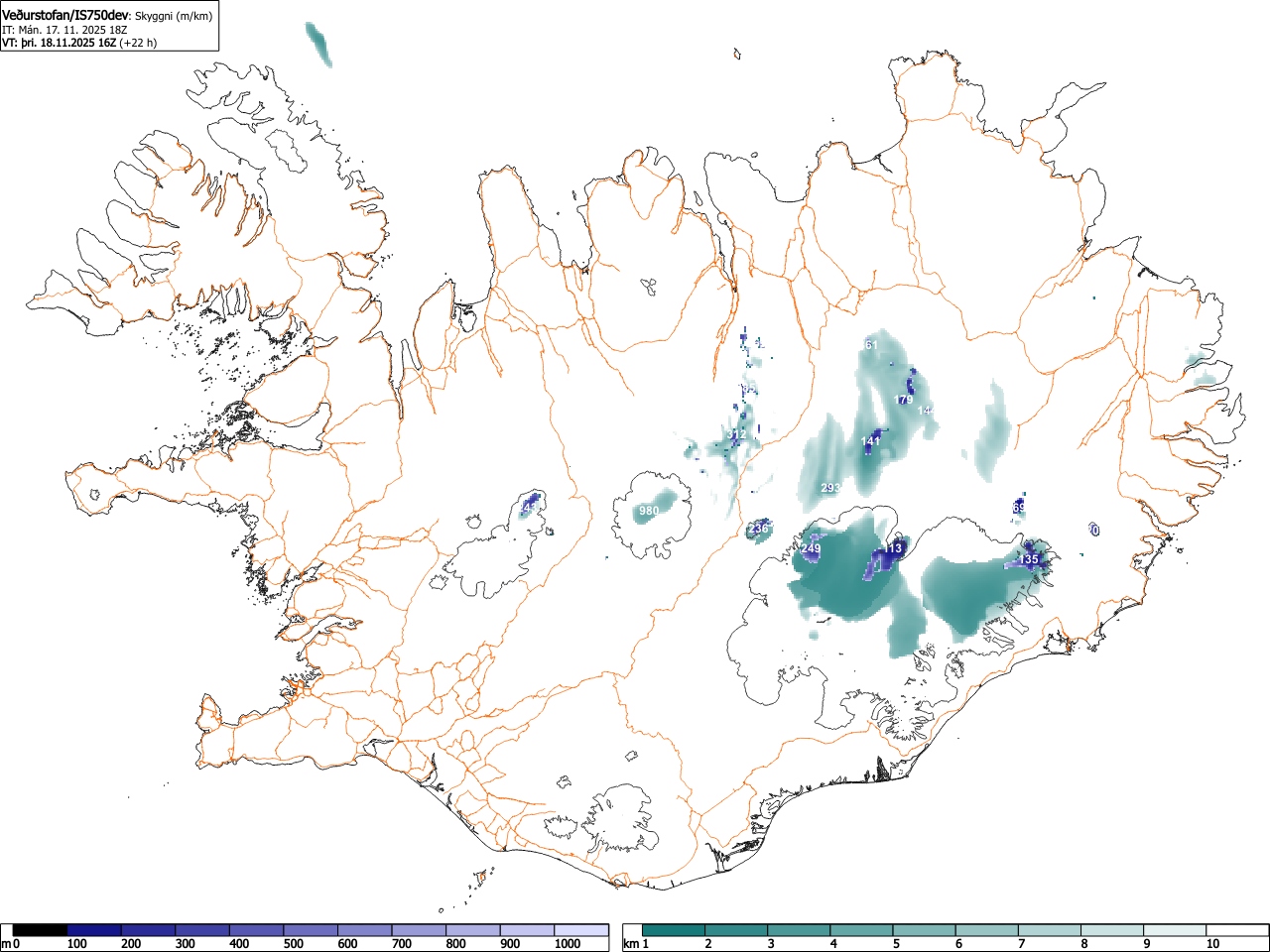Click the 179 visibility value on the map
The image size is (1270, 952).
click(x=903, y=400)
